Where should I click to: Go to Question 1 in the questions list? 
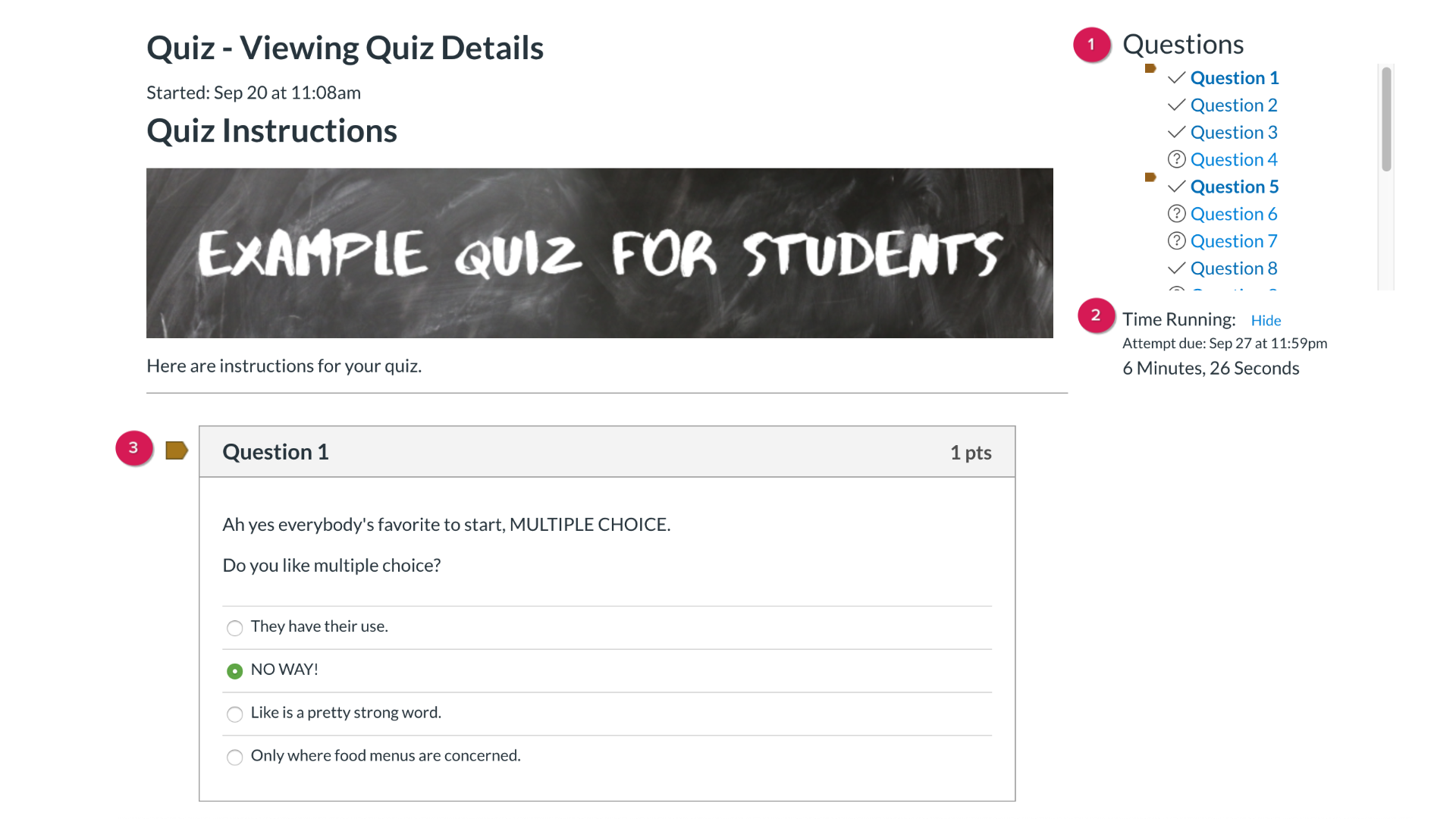1234,78
